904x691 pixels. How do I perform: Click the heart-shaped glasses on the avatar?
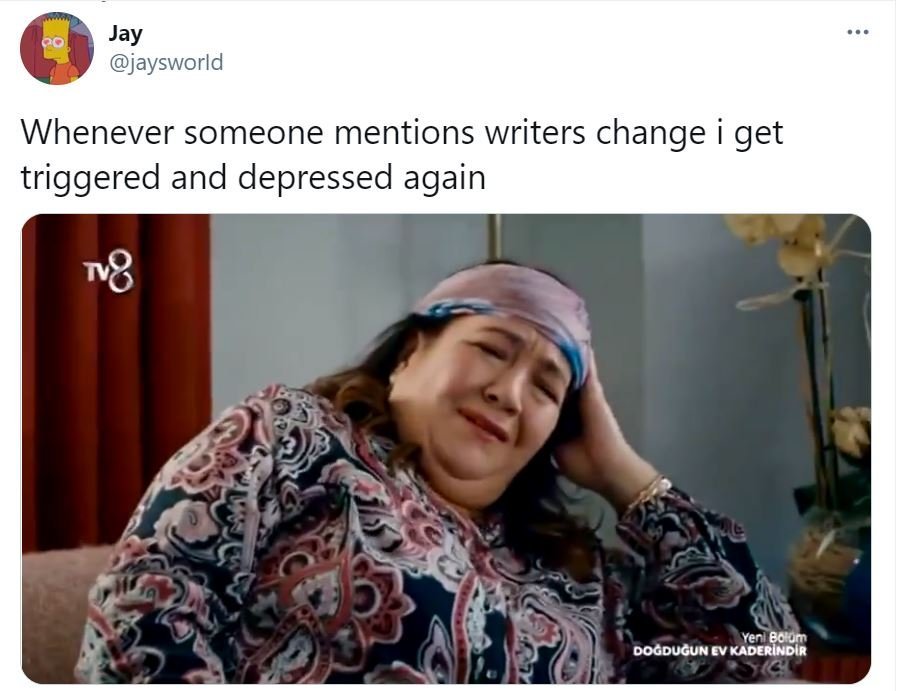[x=56, y=43]
